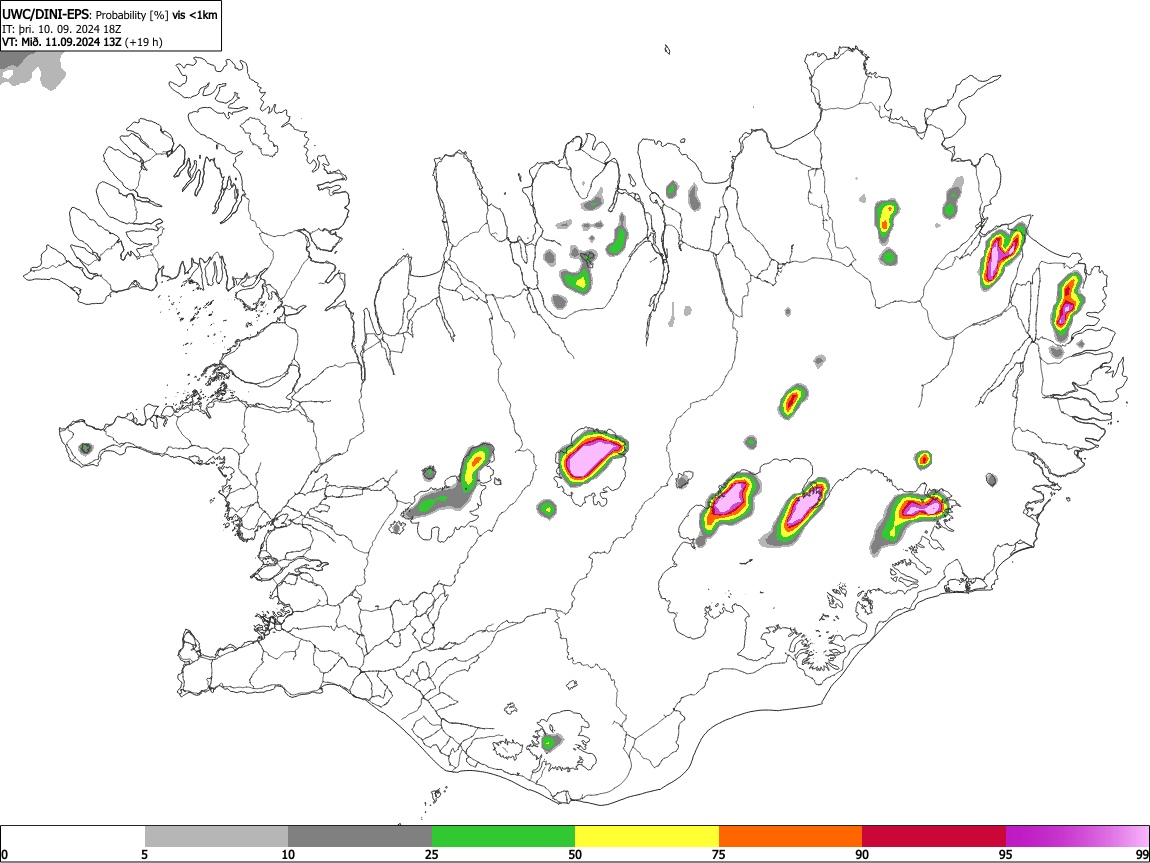Pick the dark gray 10–25% legend swatch
The image size is (1150, 863).
(360, 837)
